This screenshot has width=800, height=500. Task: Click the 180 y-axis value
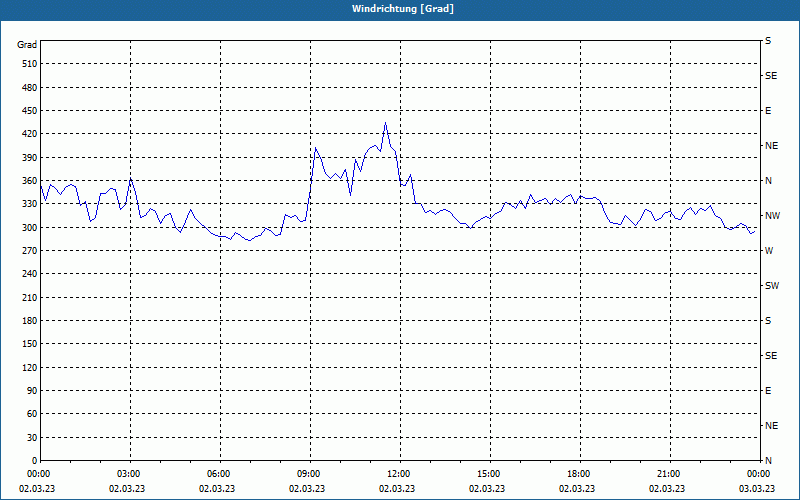tap(30, 321)
